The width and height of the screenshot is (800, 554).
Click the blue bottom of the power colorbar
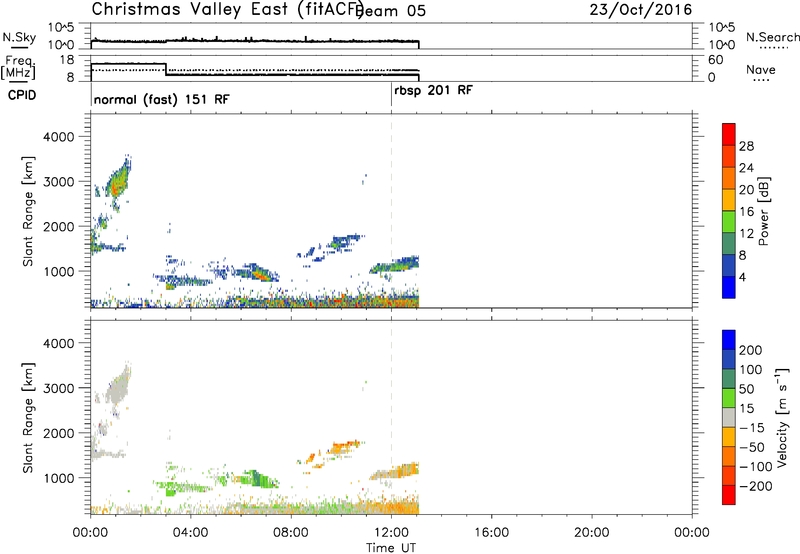point(729,287)
